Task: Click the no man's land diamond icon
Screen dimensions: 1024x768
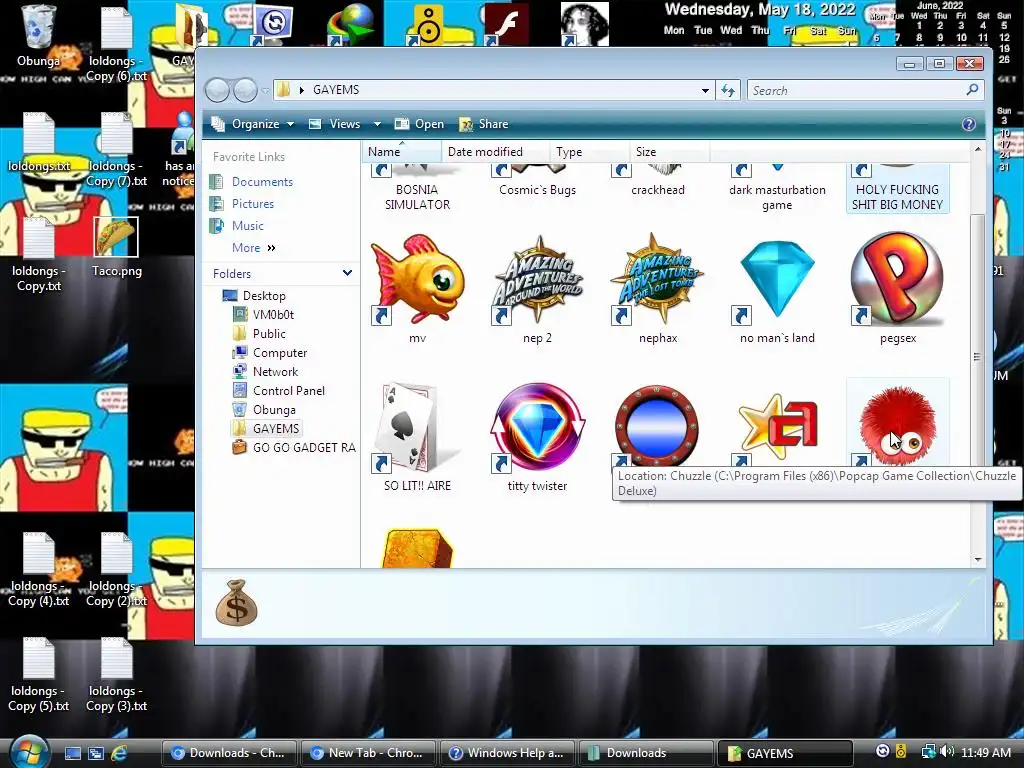Action: coord(777,281)
